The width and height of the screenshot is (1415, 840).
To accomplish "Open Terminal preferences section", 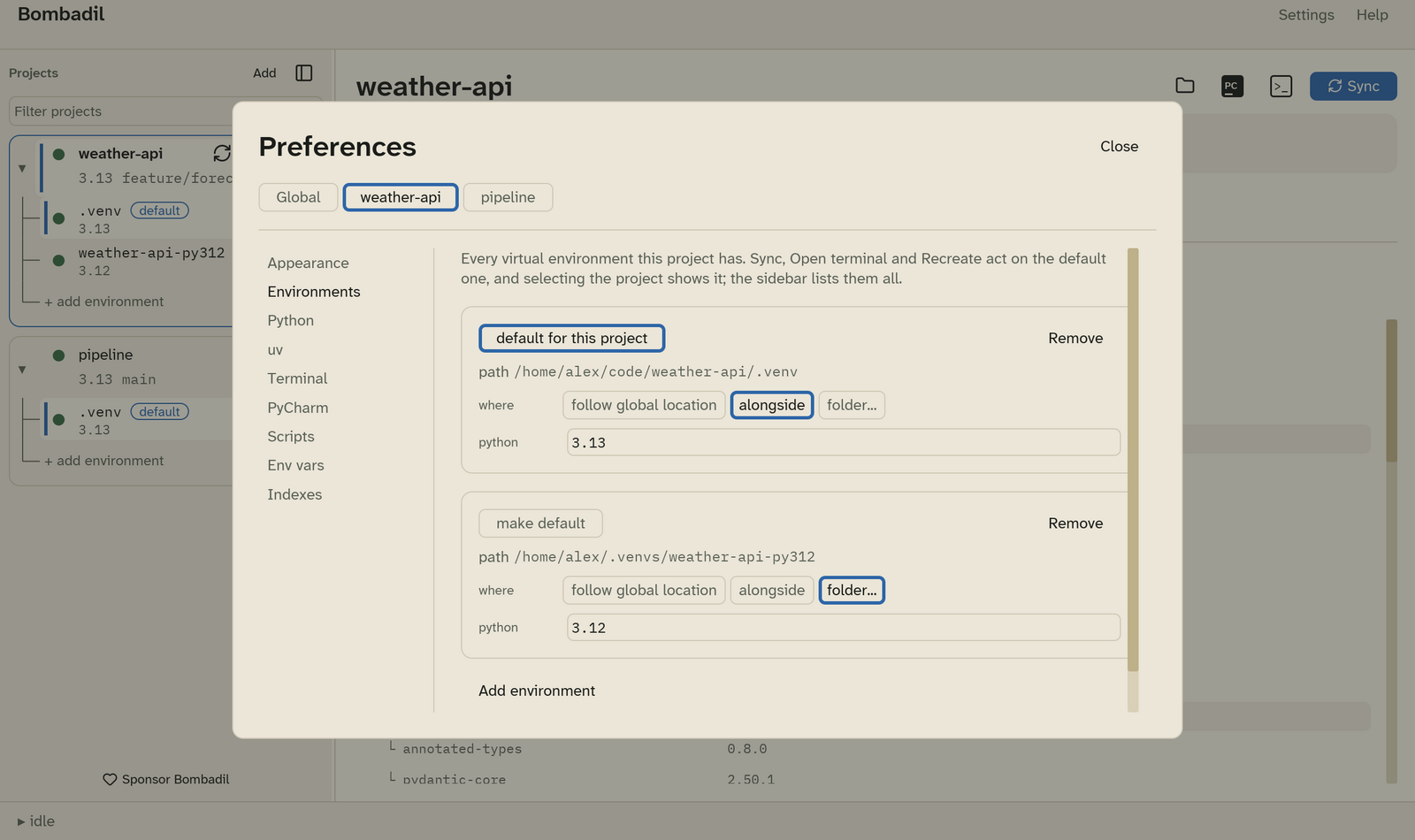I will pyautogui.click(x=297, y=378).
